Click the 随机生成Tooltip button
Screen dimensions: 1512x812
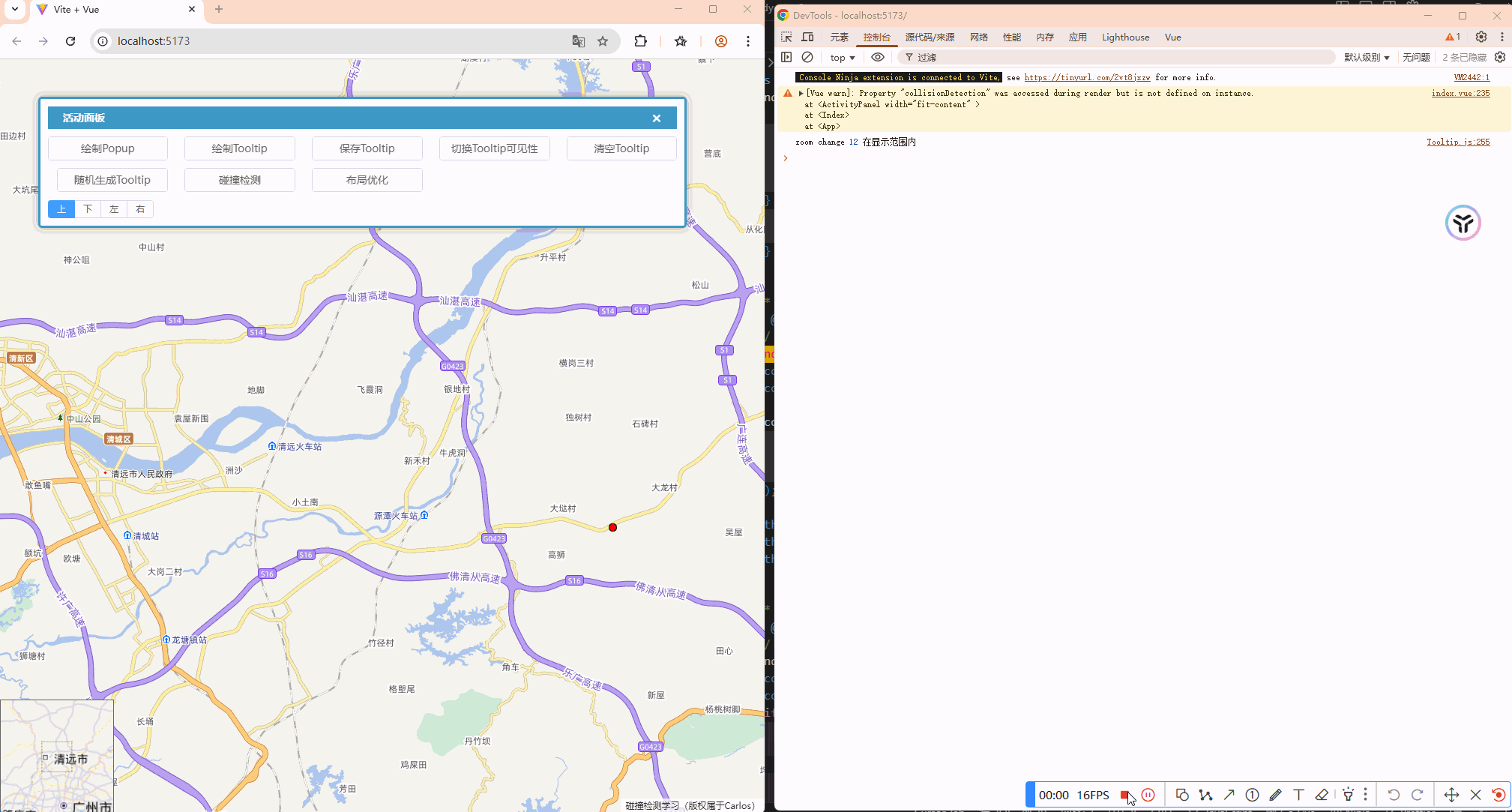(x=112, y=180)
